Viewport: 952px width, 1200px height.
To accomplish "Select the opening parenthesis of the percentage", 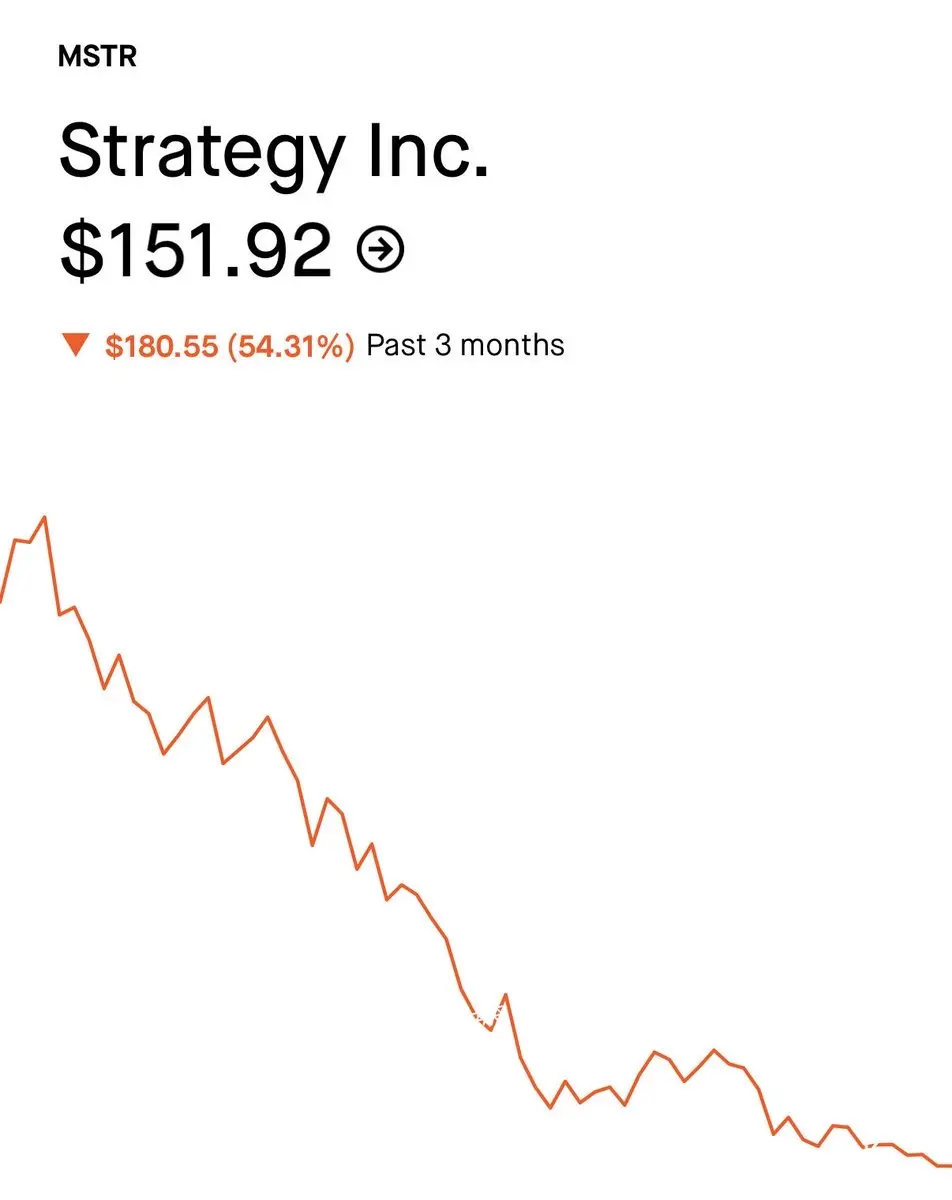I will coord(233,346).
